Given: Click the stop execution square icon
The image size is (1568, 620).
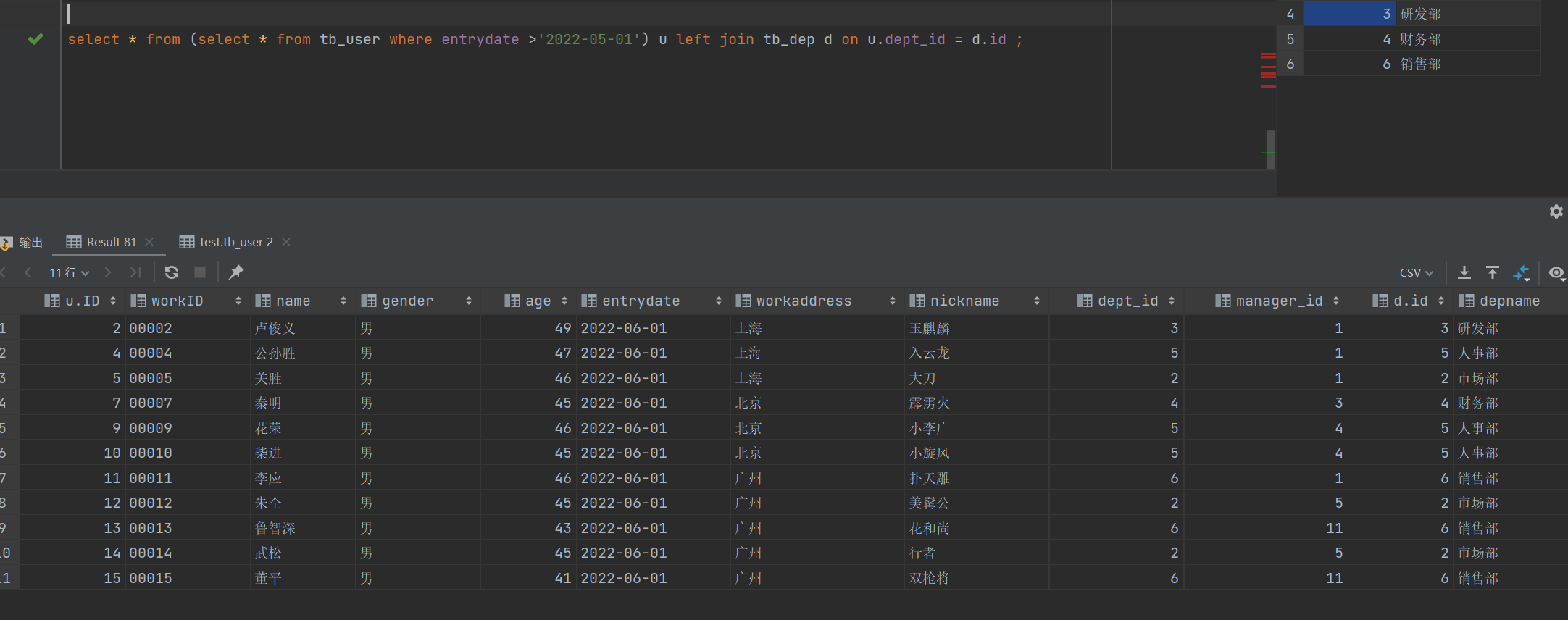Looking at the screenshot, I should point(200,272).
